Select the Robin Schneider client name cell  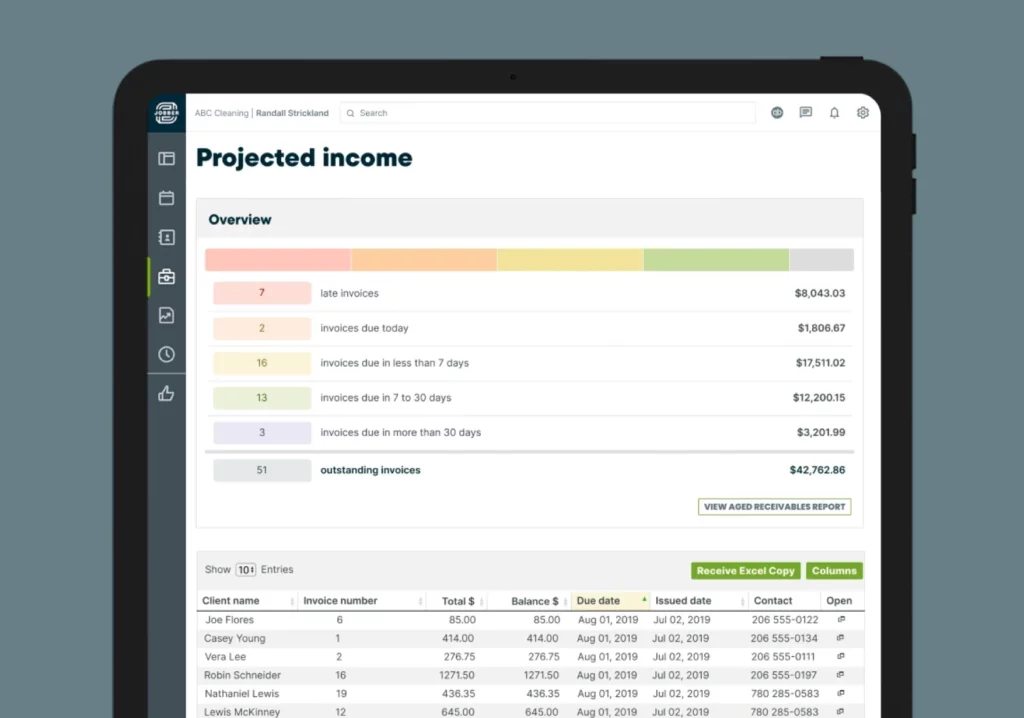pyautogui.click(x=242, y=675)
